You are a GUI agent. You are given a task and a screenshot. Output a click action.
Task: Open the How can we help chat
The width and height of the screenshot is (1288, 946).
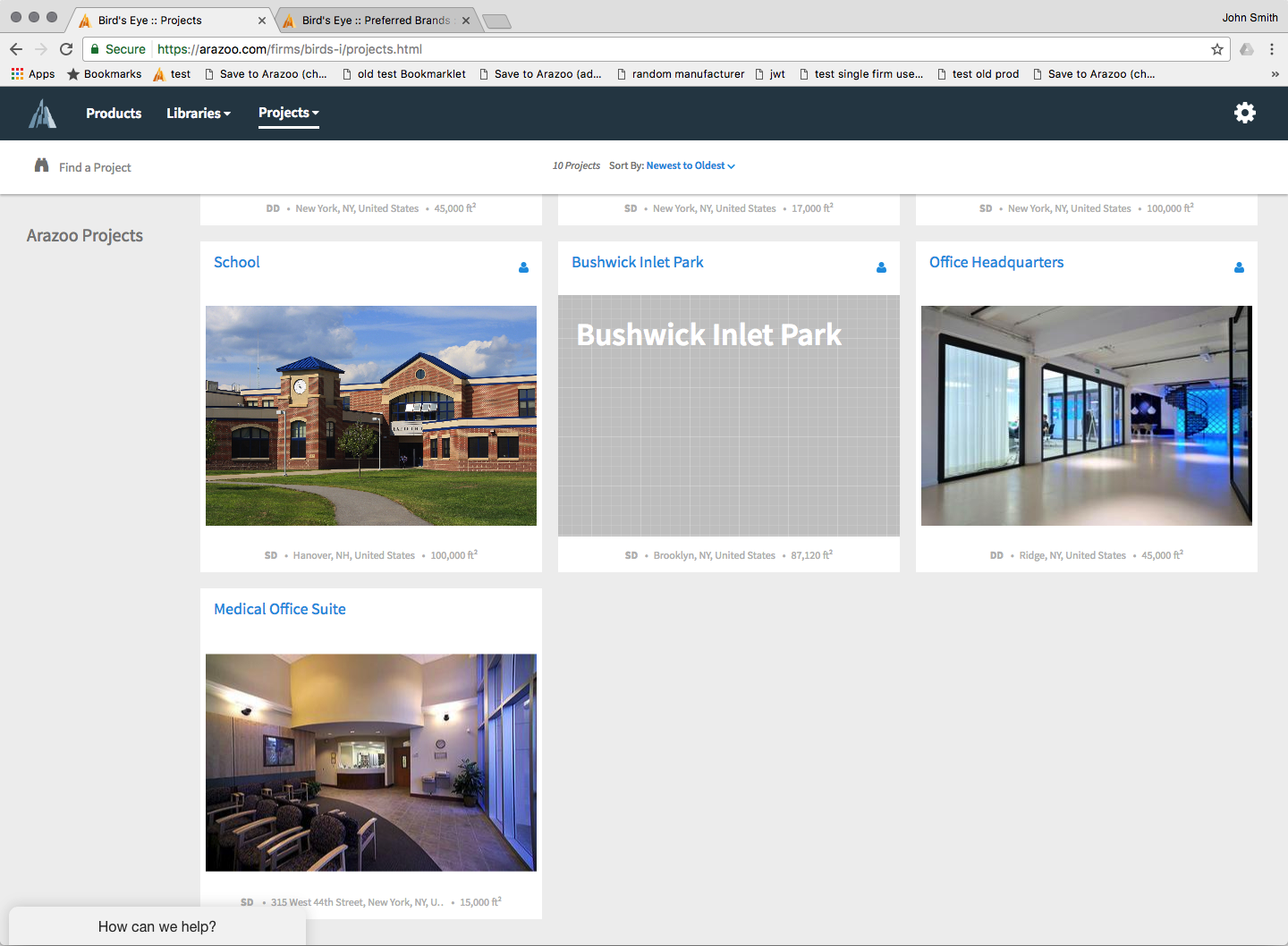157,926
